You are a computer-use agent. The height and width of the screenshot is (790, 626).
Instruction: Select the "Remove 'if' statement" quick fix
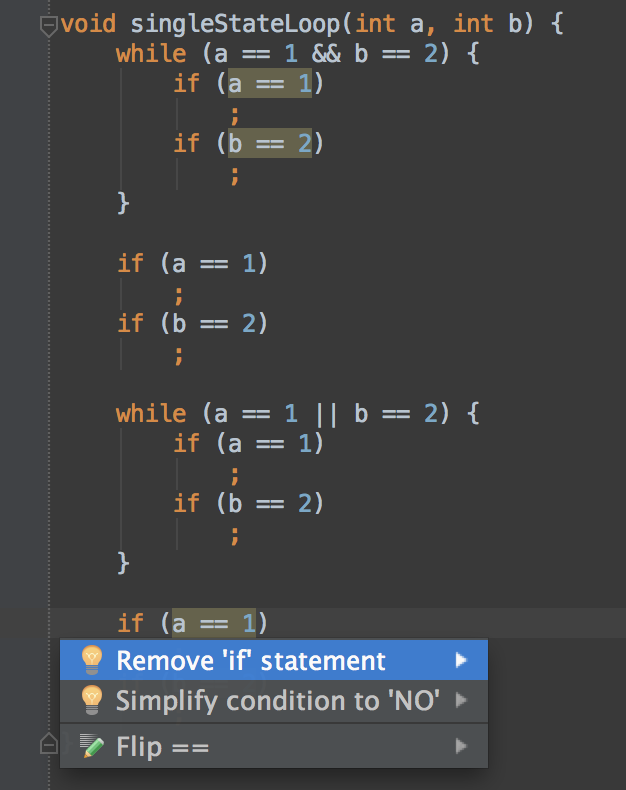click(274, 660)
